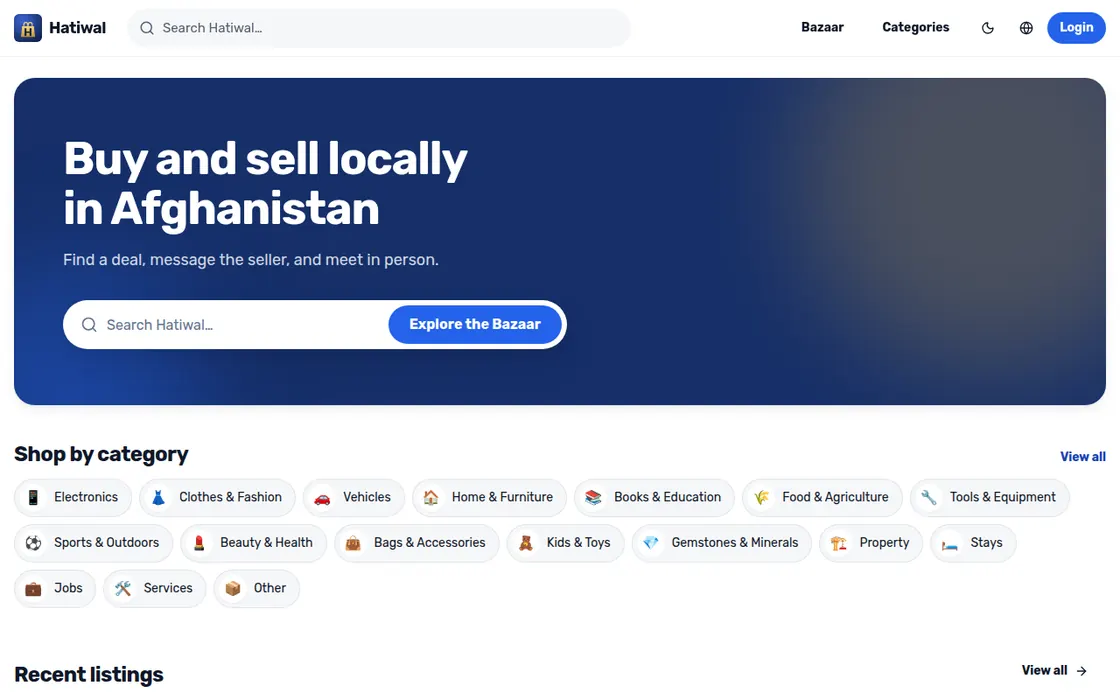Screen dimensions: 1120x700
Task: Click the Electronics category label
Action: click(86, 497)
